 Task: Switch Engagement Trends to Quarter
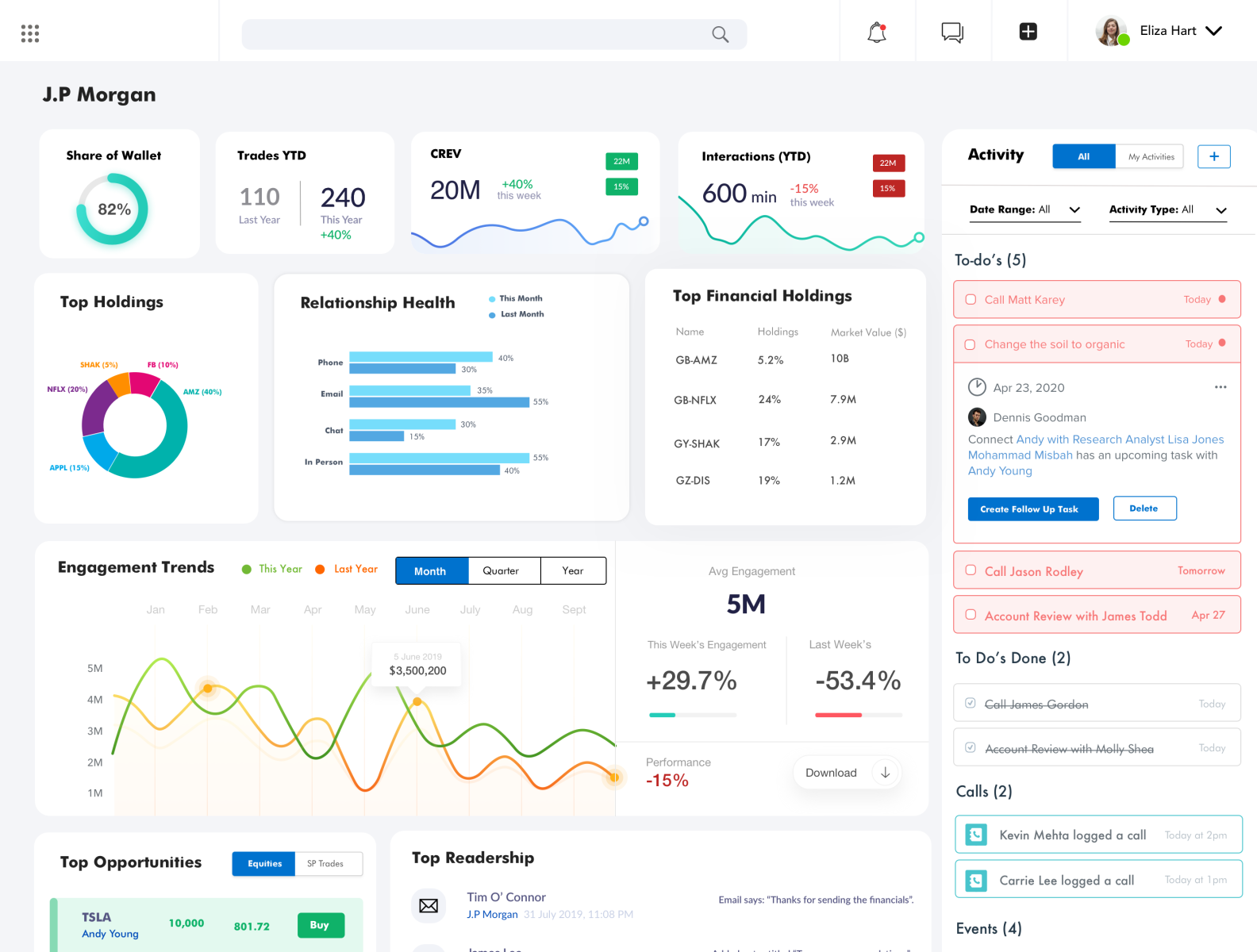[504, 570]
